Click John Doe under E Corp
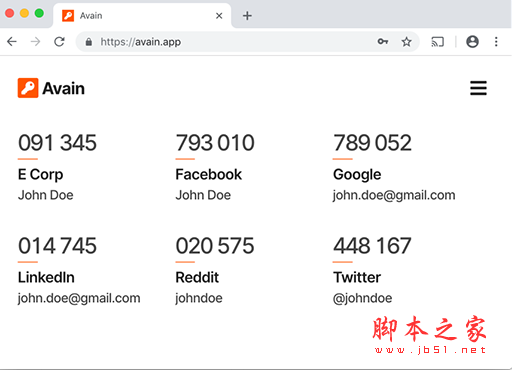The width and height of the screenshot is (512, 370). pos(46,195)
